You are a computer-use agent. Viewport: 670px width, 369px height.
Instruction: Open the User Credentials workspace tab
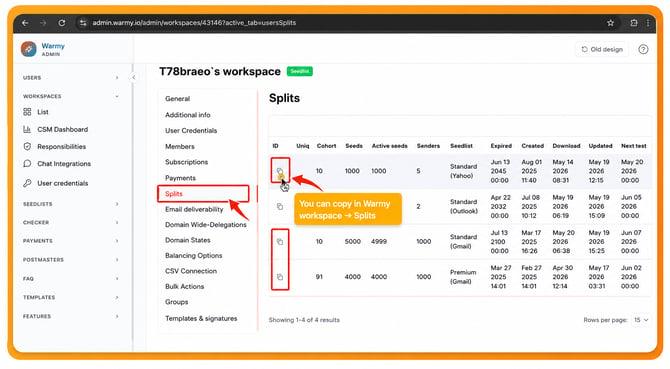point(191,131)
